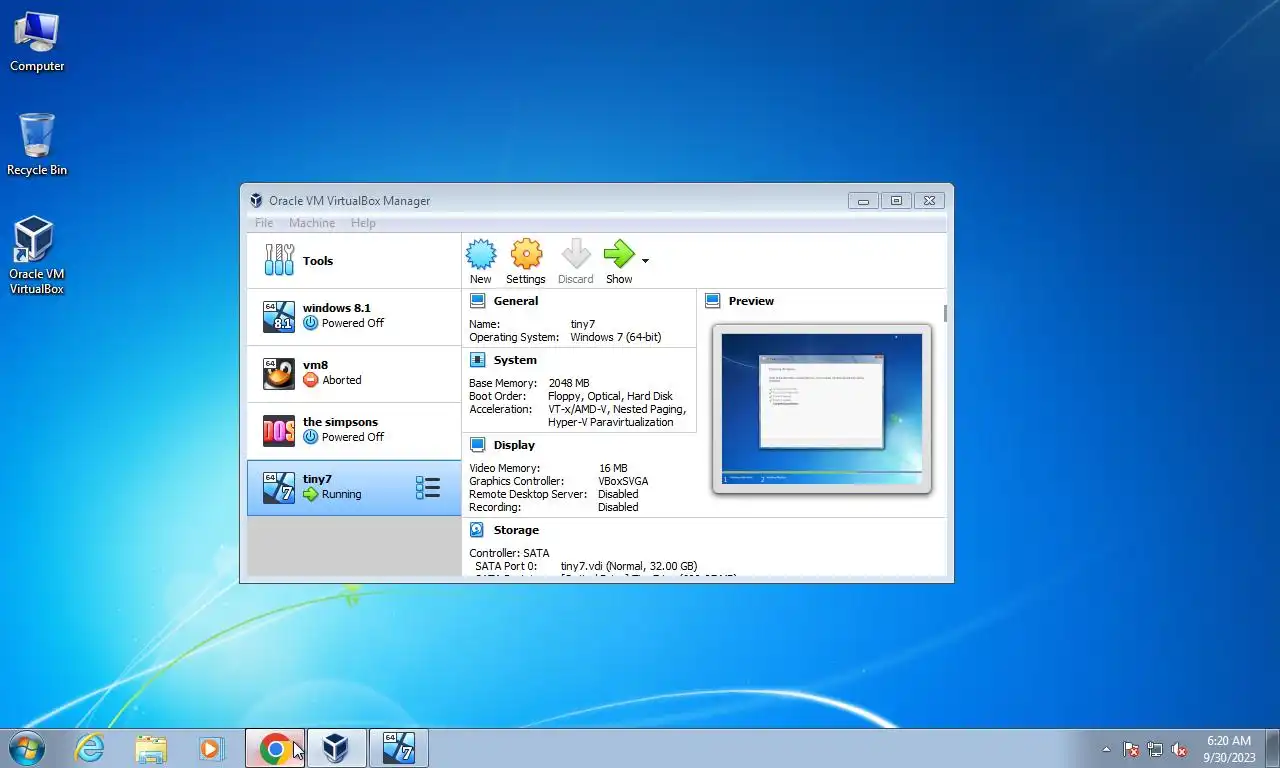The image size is (1280, 768).
Task: Click the General section header
Action: [516, 301]
